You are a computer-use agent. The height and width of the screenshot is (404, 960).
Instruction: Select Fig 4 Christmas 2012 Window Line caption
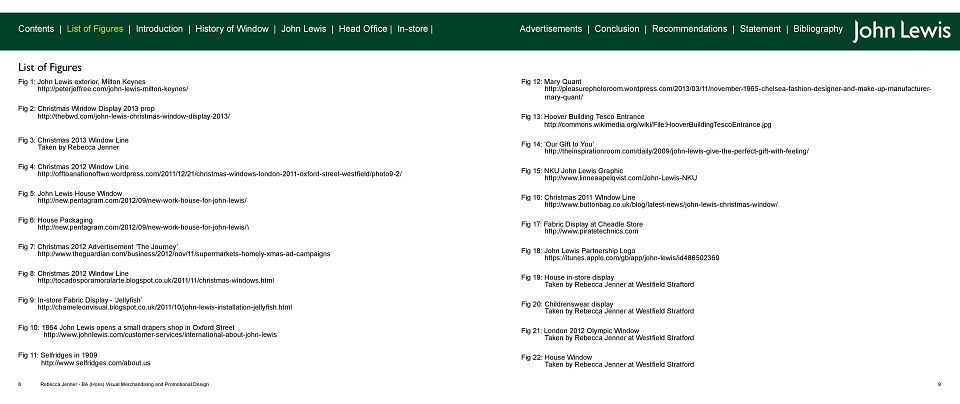pos(73,166)
